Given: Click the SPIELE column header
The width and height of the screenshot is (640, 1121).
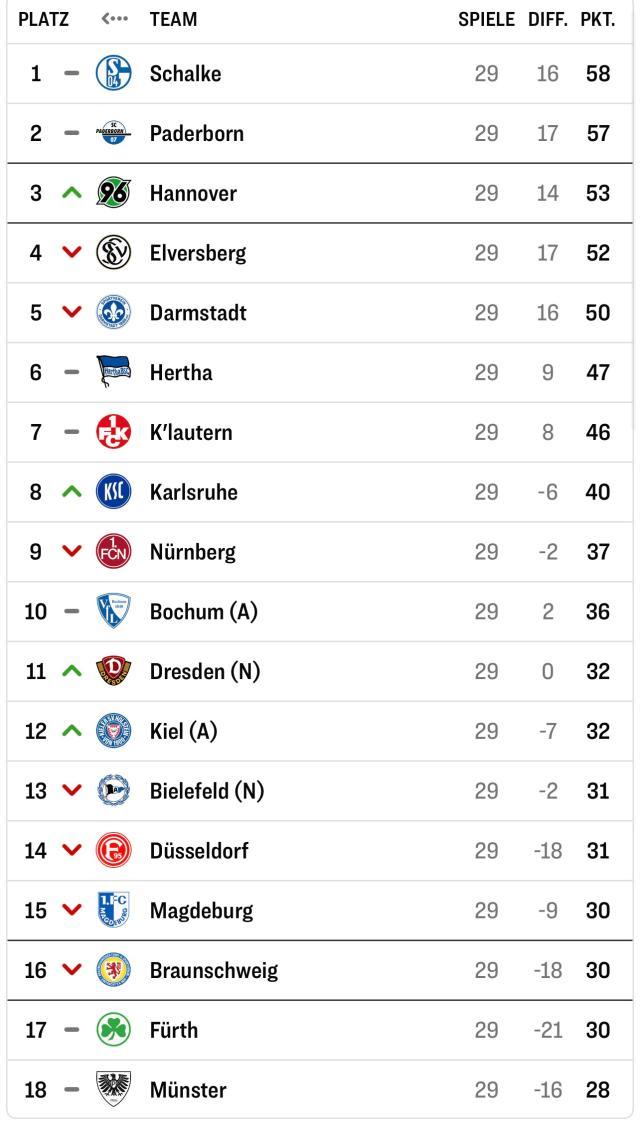Looking at the screenshot, I should point(486,19).
